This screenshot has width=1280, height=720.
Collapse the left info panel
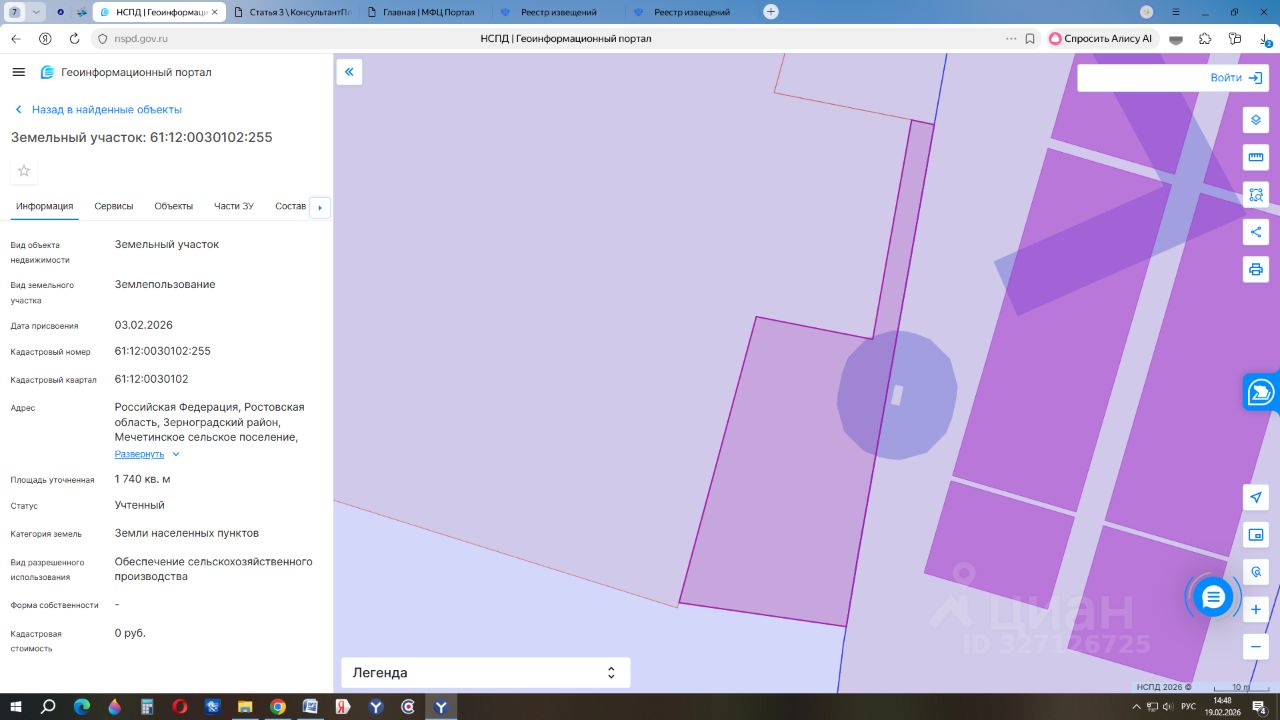349,72
